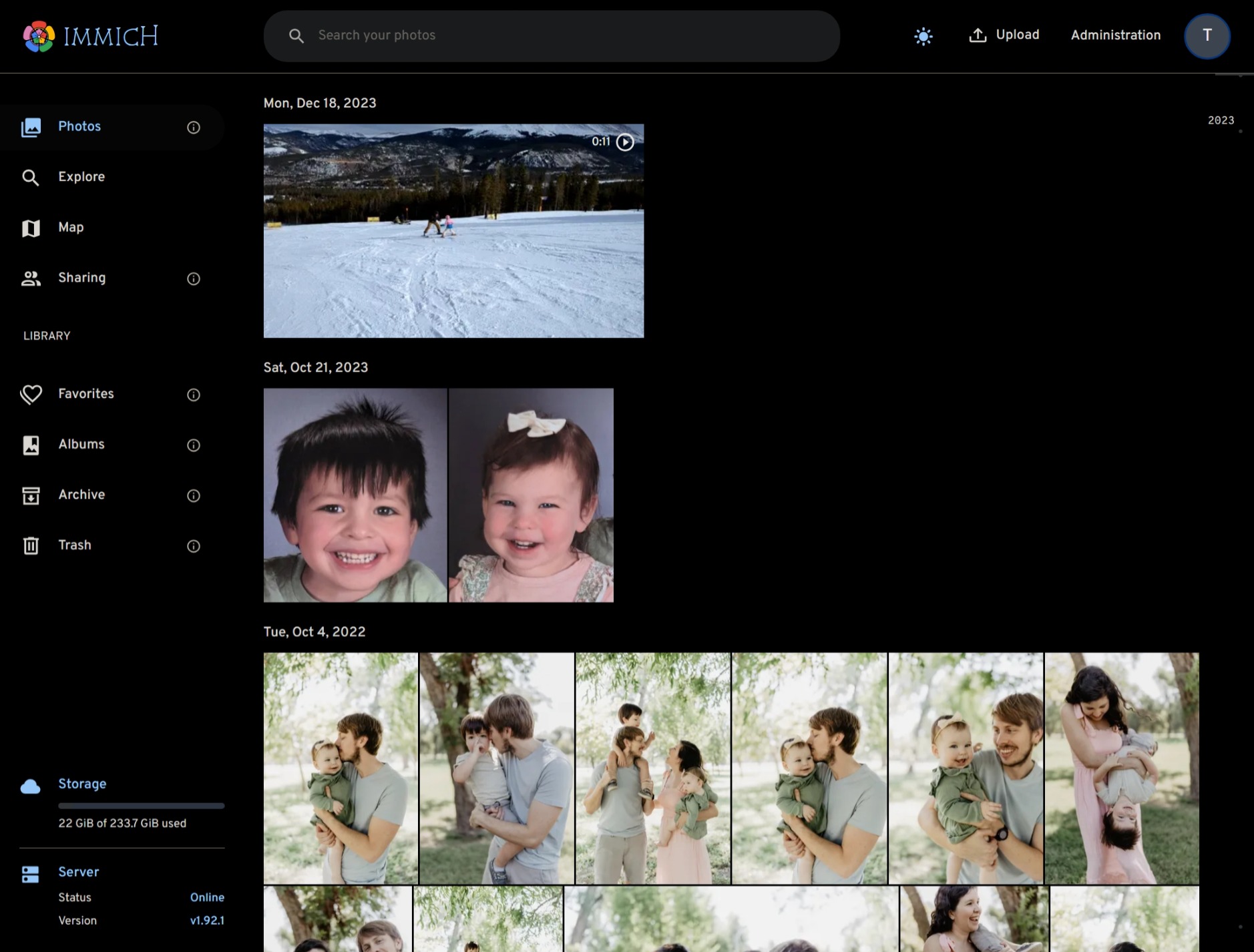Click the Server status icon
Image resolution: width=1254 pixels, height=952 pixels.
pos(31,872)
